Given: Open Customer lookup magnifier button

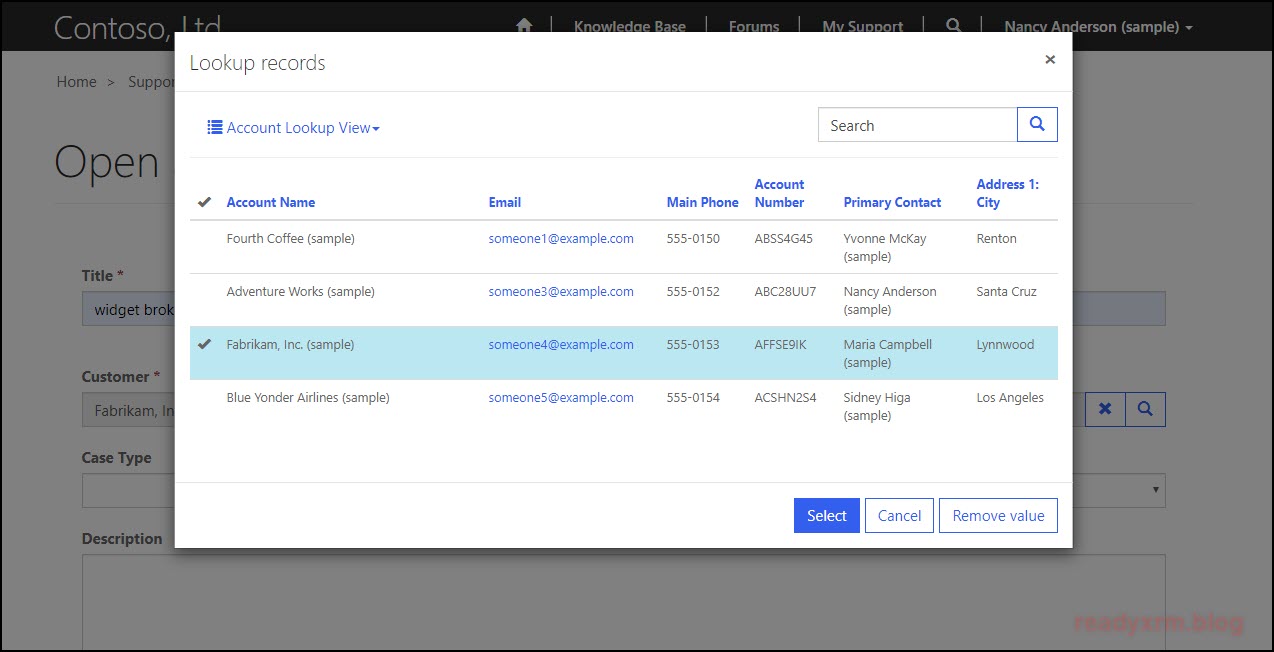Looking at the screenshot, I should point(1145,409).
